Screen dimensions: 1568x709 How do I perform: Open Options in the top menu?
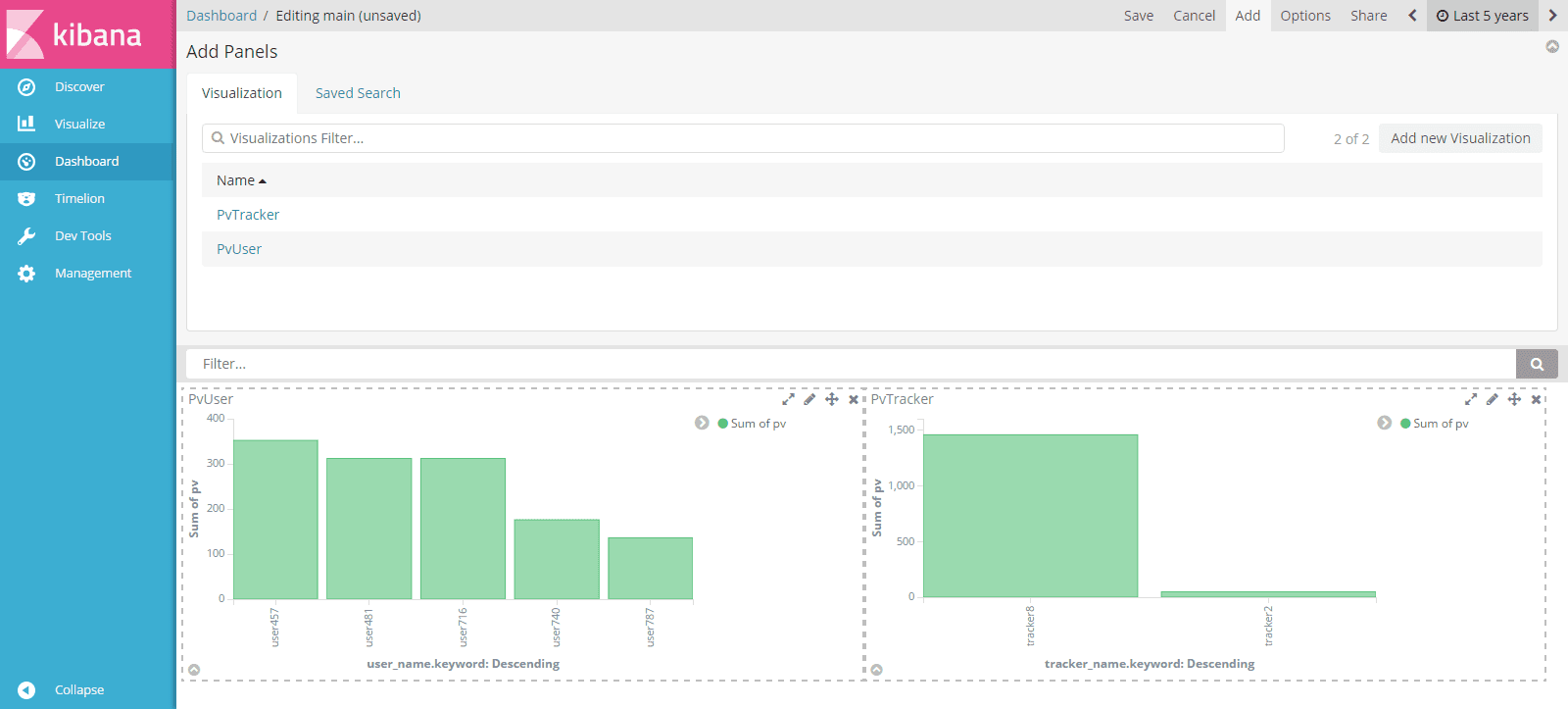(1305, 16)
